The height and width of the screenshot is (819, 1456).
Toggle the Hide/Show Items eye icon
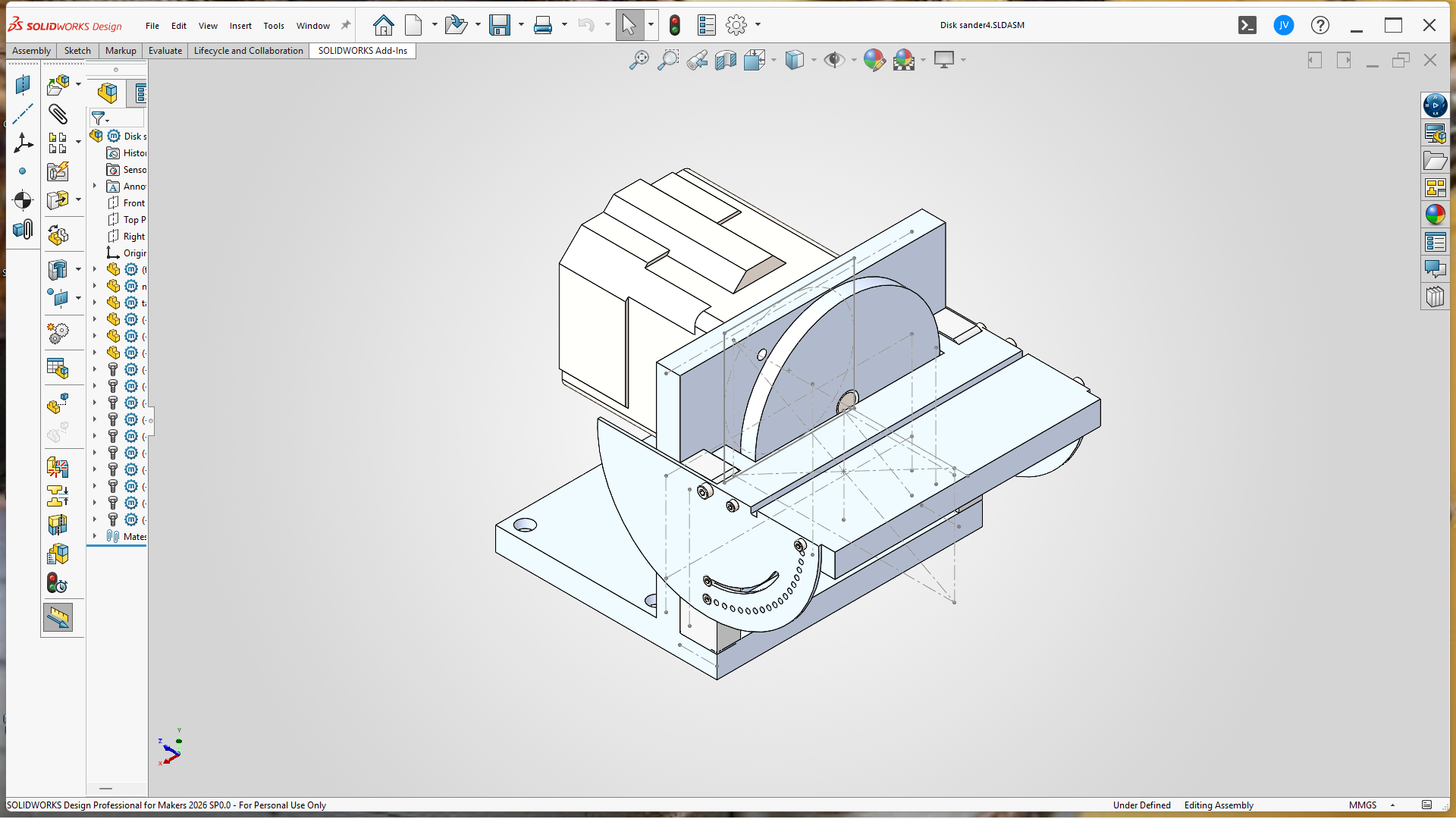[834, 60]
